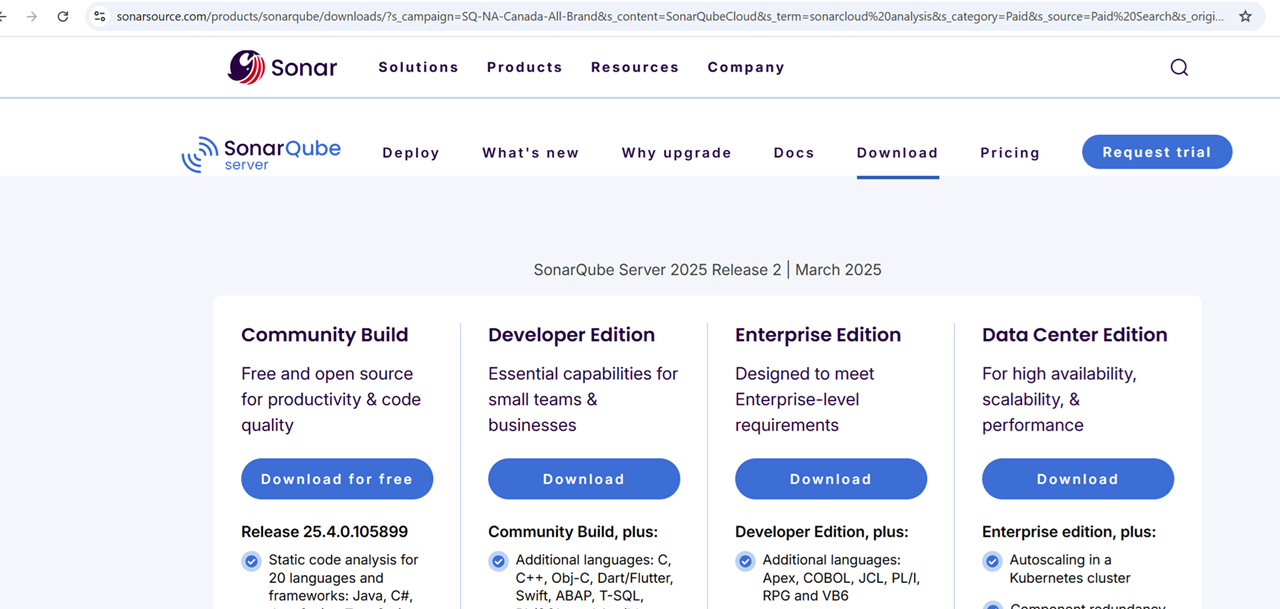1280x609 pixels.
Task: Open the Pricing tab
Action: [x=1010, y=153]
